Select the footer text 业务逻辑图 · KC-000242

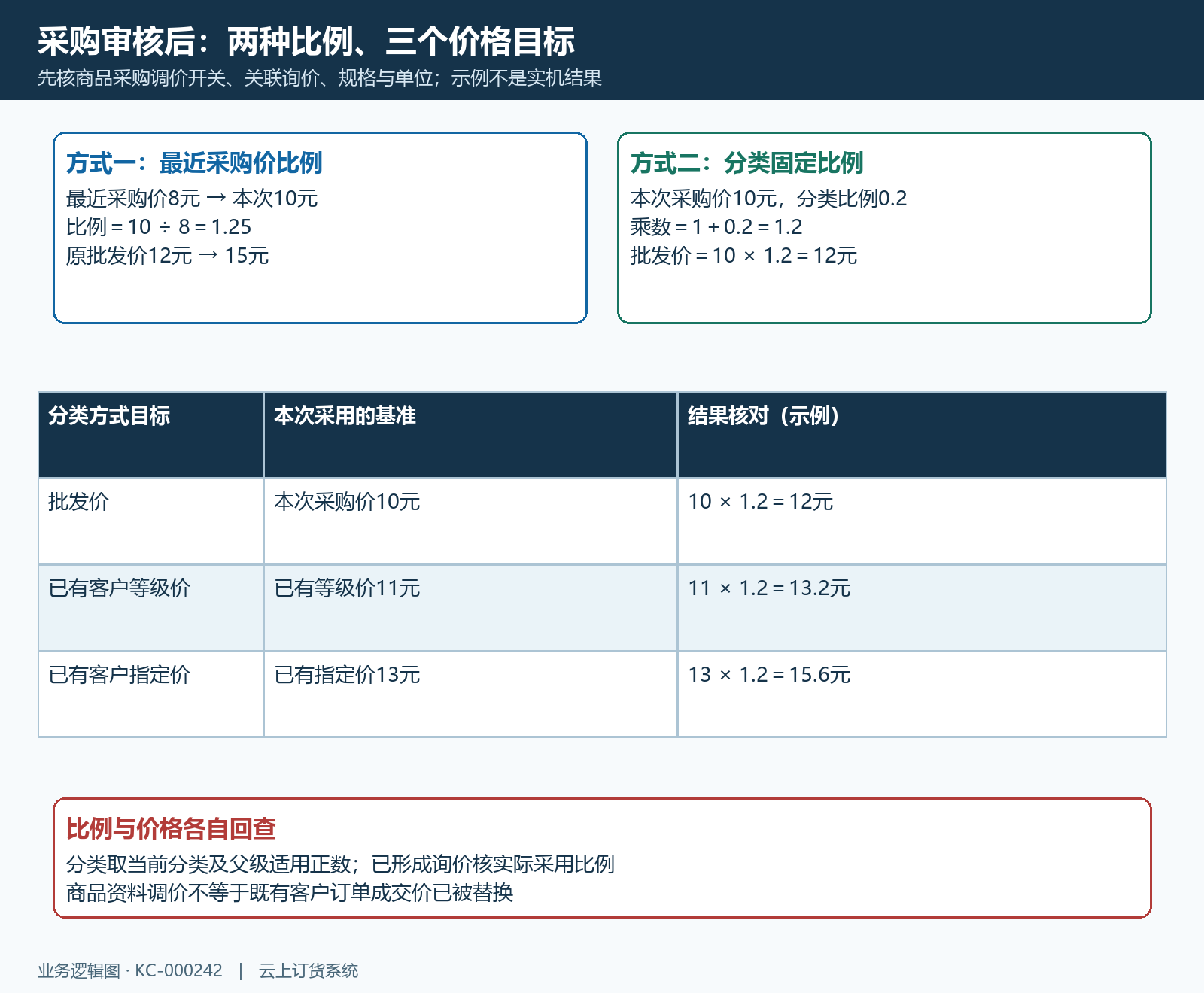pyautogui.click(x=130, y=970)
